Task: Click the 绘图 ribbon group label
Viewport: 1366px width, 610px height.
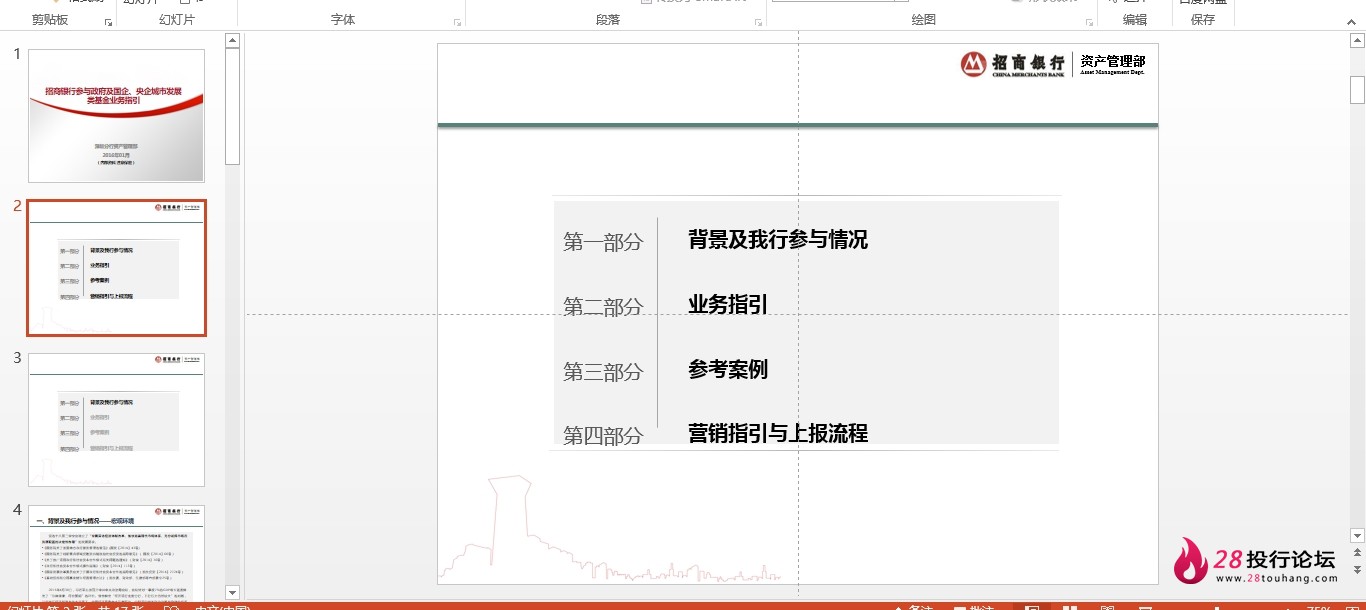Action: click(x=924, y=20)
